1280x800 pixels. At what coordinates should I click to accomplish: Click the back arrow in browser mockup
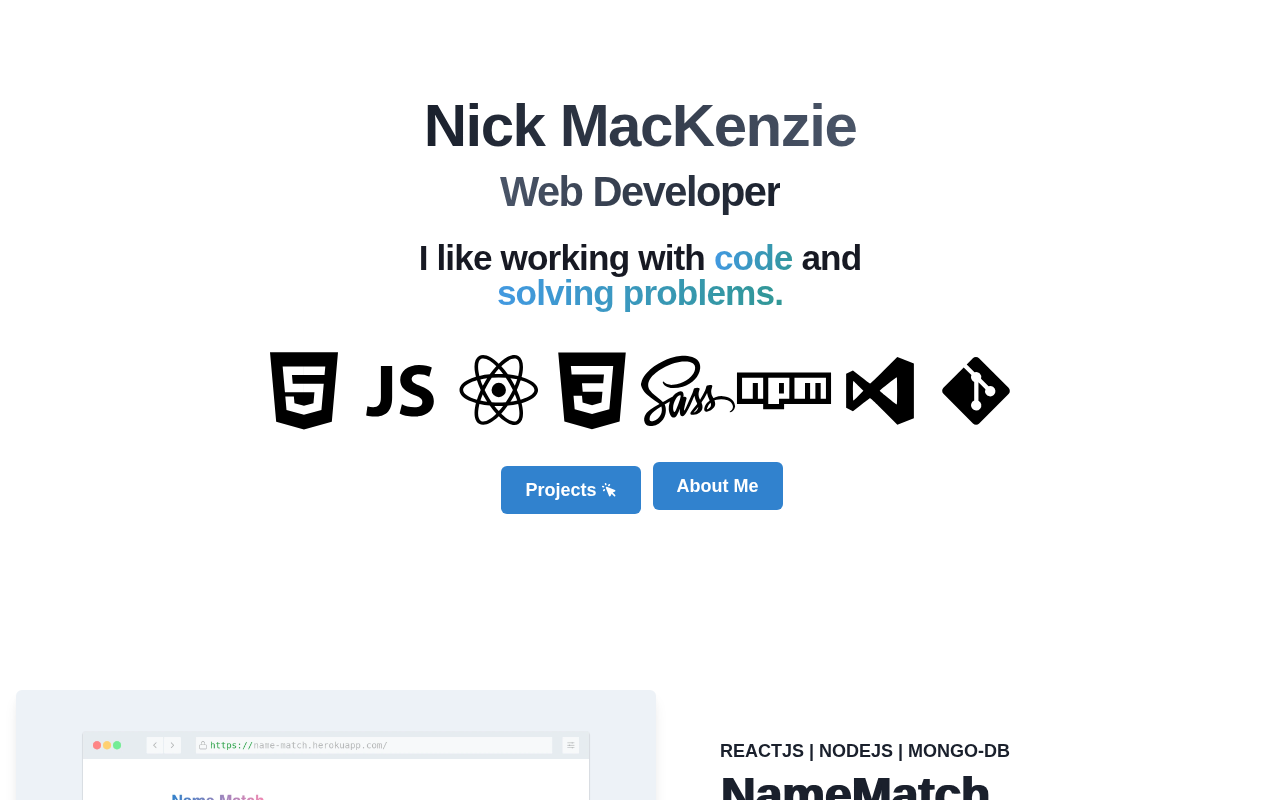click(x=155, y=745)
